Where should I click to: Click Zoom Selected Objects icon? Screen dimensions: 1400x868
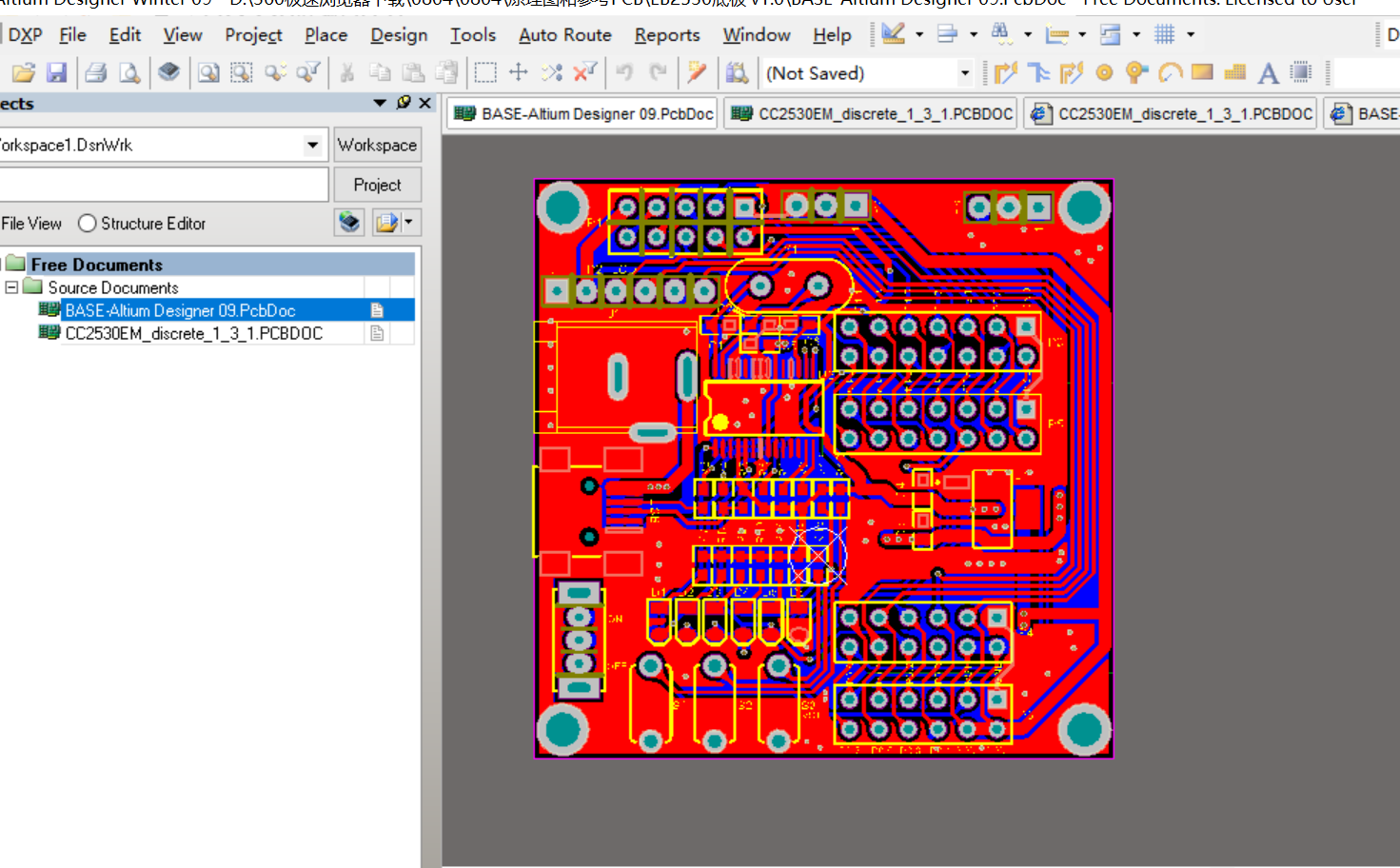point(275,72)
